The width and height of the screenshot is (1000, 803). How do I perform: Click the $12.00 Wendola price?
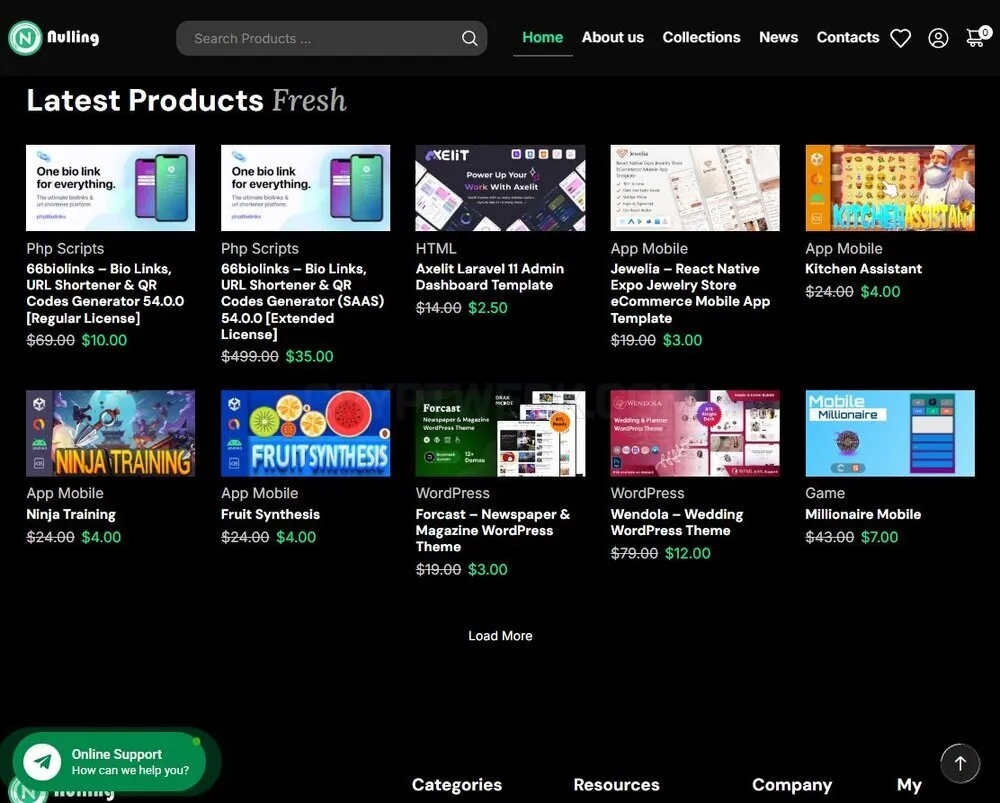point(688,554)
